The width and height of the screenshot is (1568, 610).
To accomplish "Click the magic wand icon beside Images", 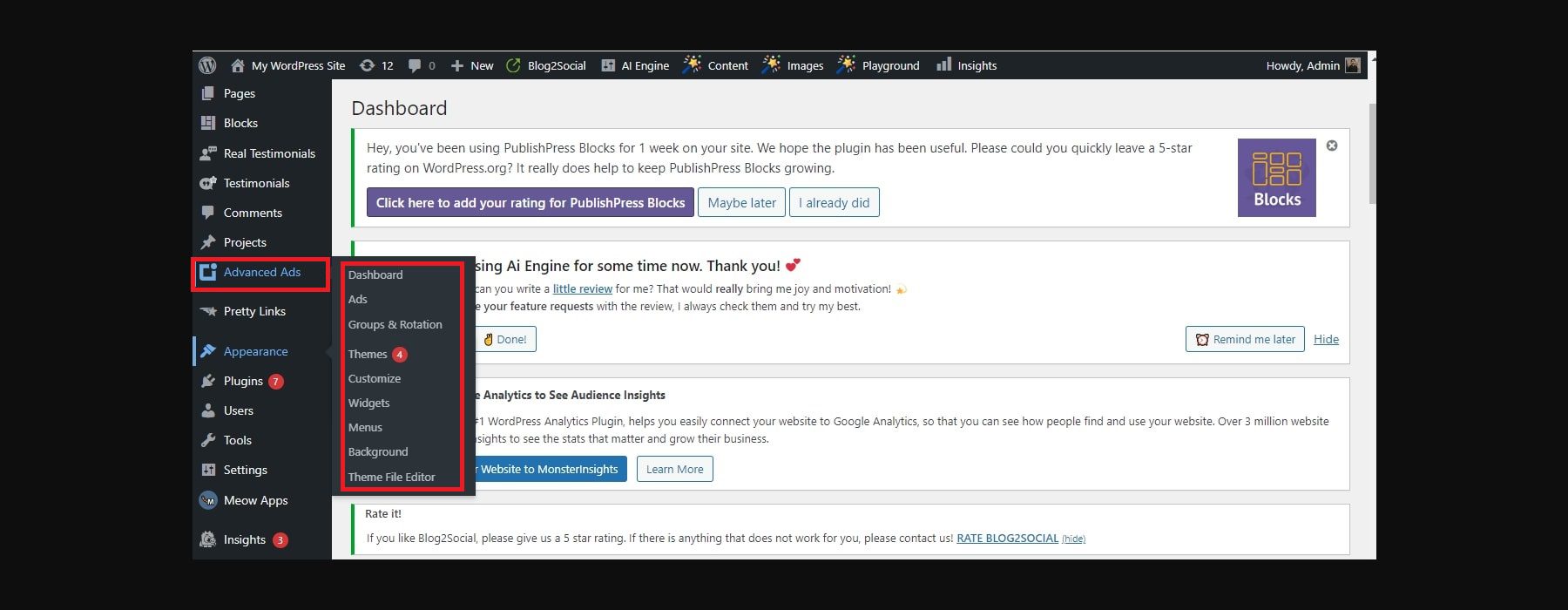I will click(x=771, y=64).
